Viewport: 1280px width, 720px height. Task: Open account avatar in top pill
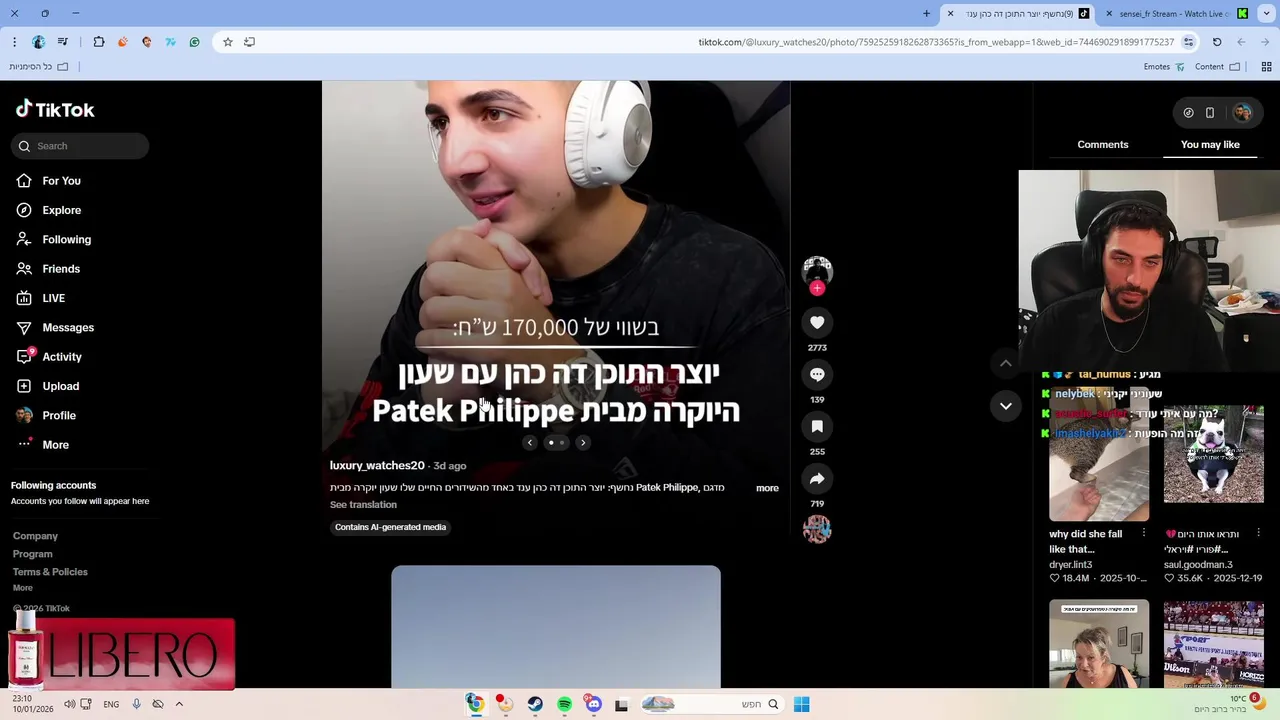1243,113
